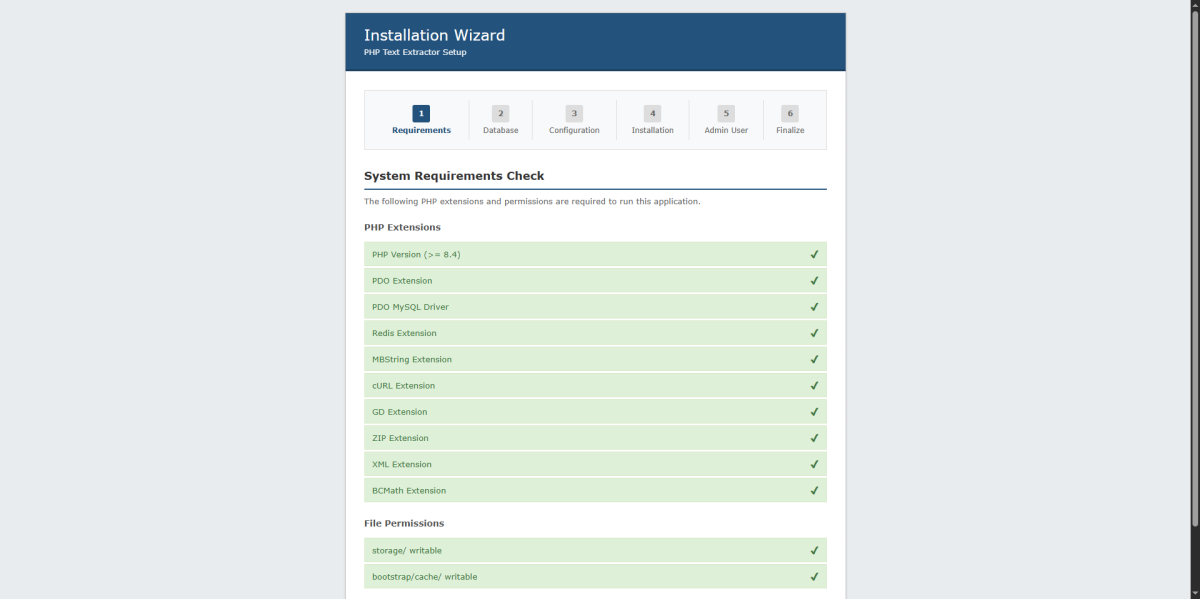Click the BCMath Extension checkmark icon
Screen dimensions: 1200x599
pos(814,491)
